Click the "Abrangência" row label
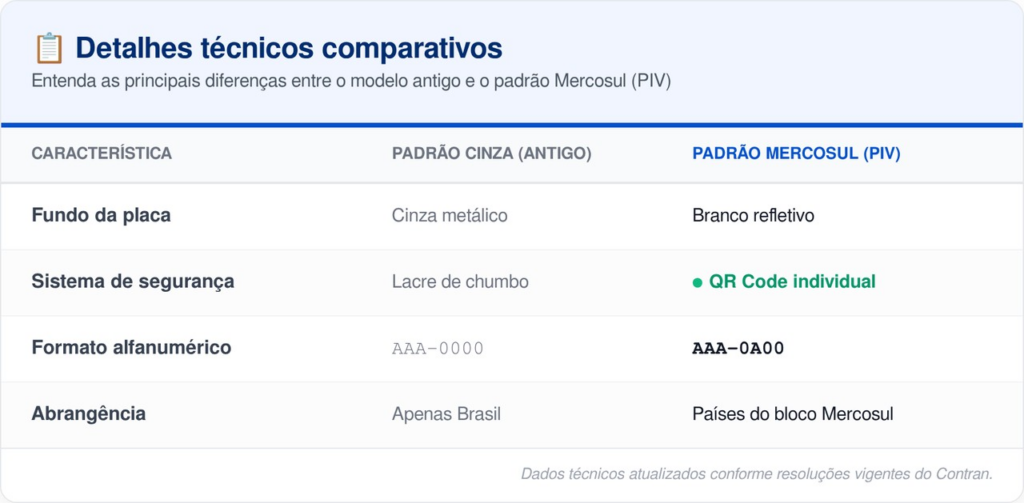 coord(88,414)
